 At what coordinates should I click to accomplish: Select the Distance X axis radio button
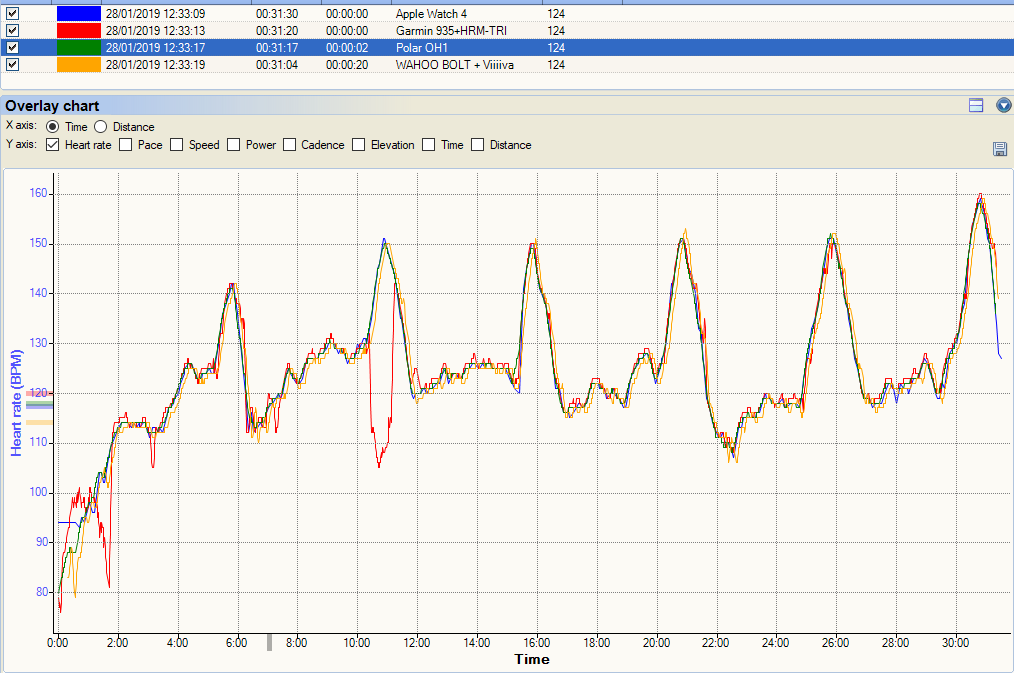click(x=100, y=127)
